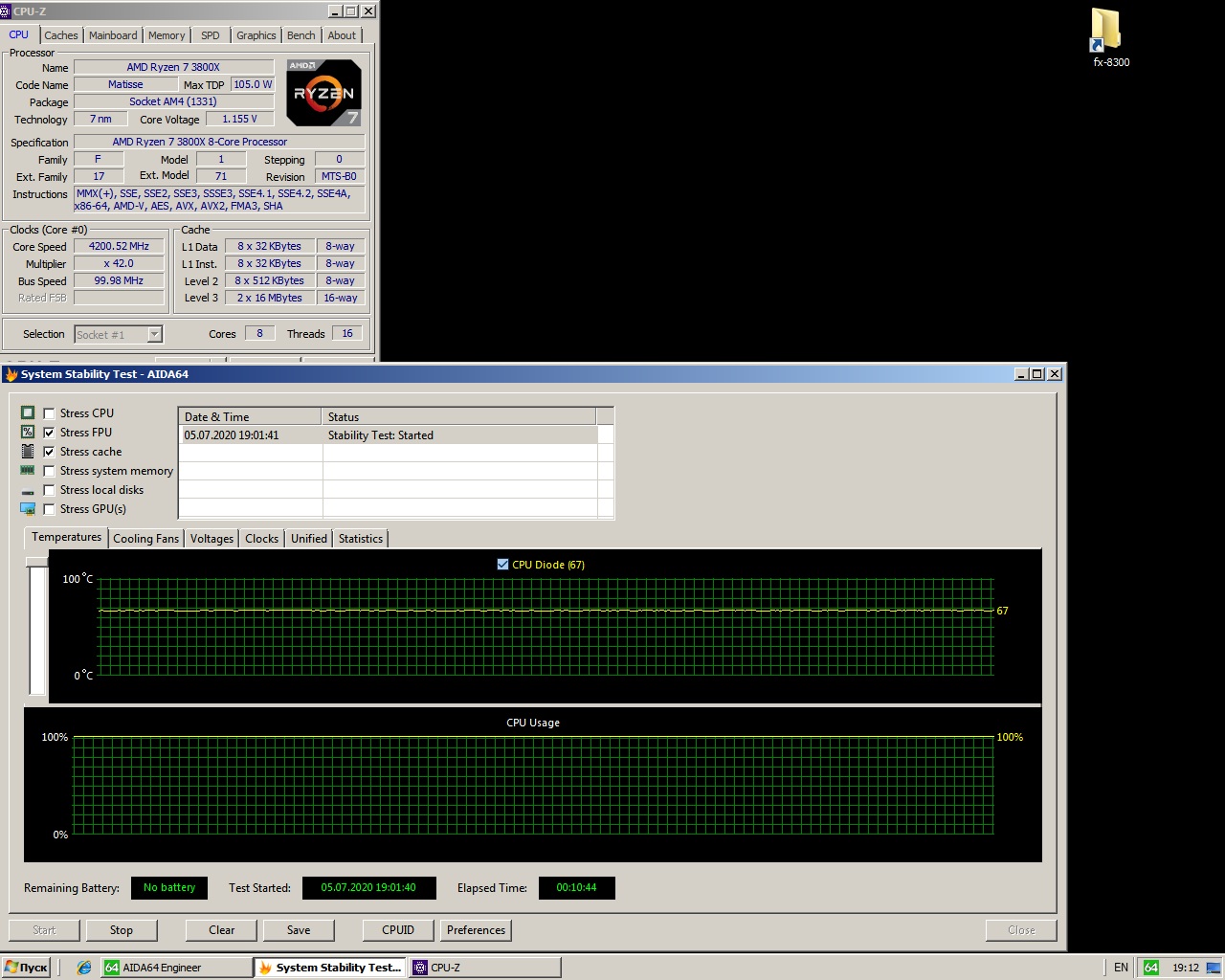Image resolution: width=1225 pixels, height=980 pixels.
Task: Click the Close button at bottom right
Action: [1021, 930]
